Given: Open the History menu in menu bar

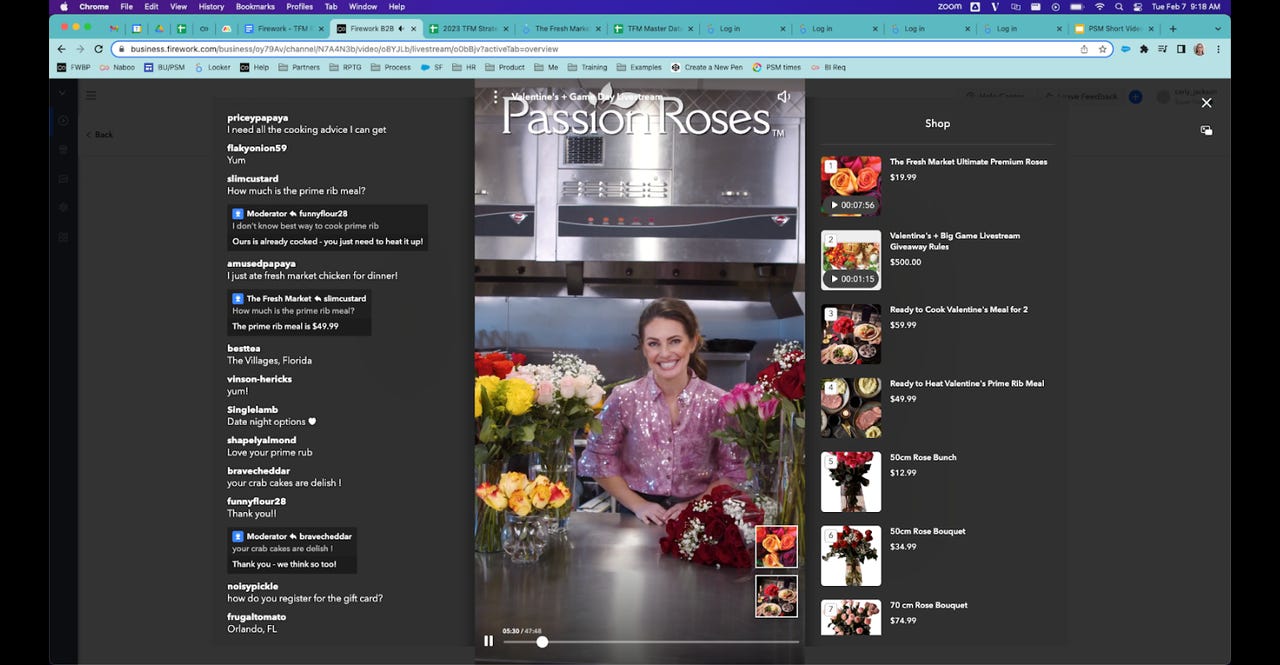Looking at the screenshot, I should click(x=211, y=7).
